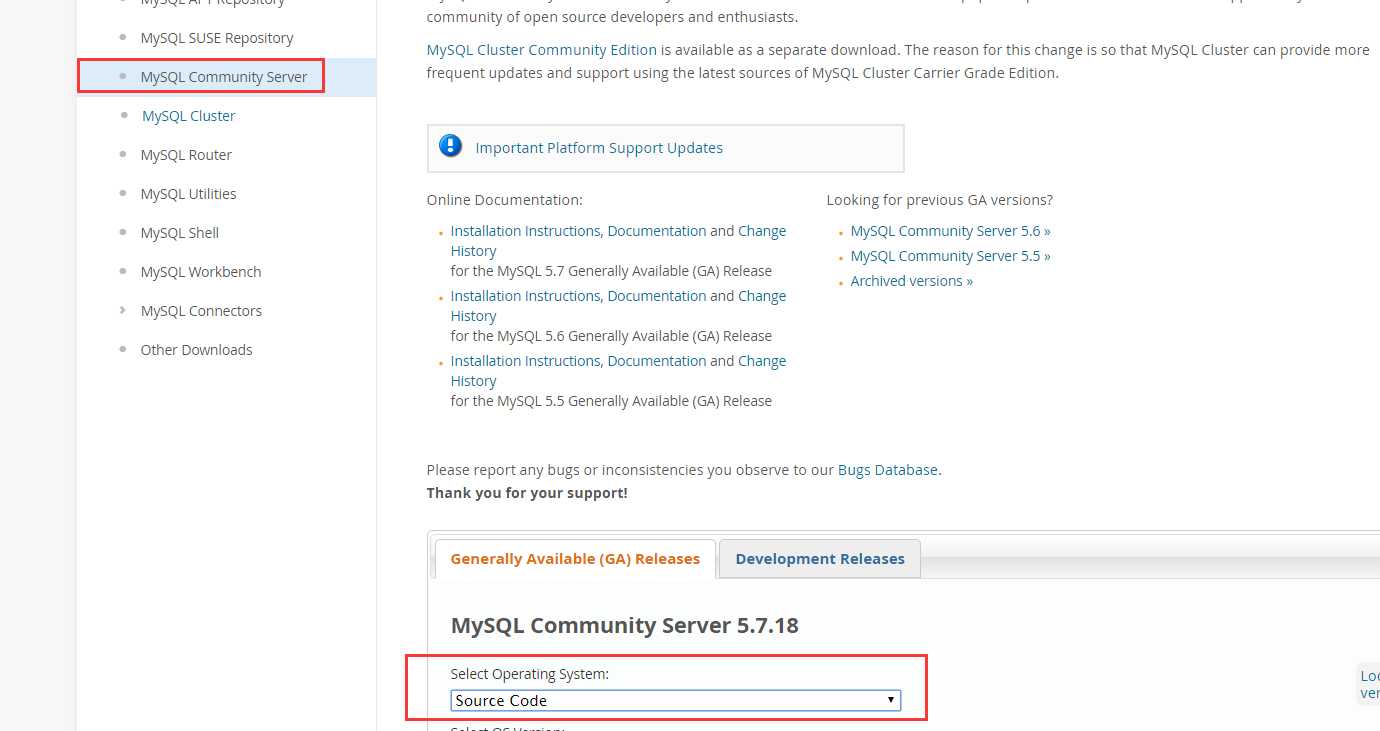Open Other Downloads in sidebar

tap(196, 350)
